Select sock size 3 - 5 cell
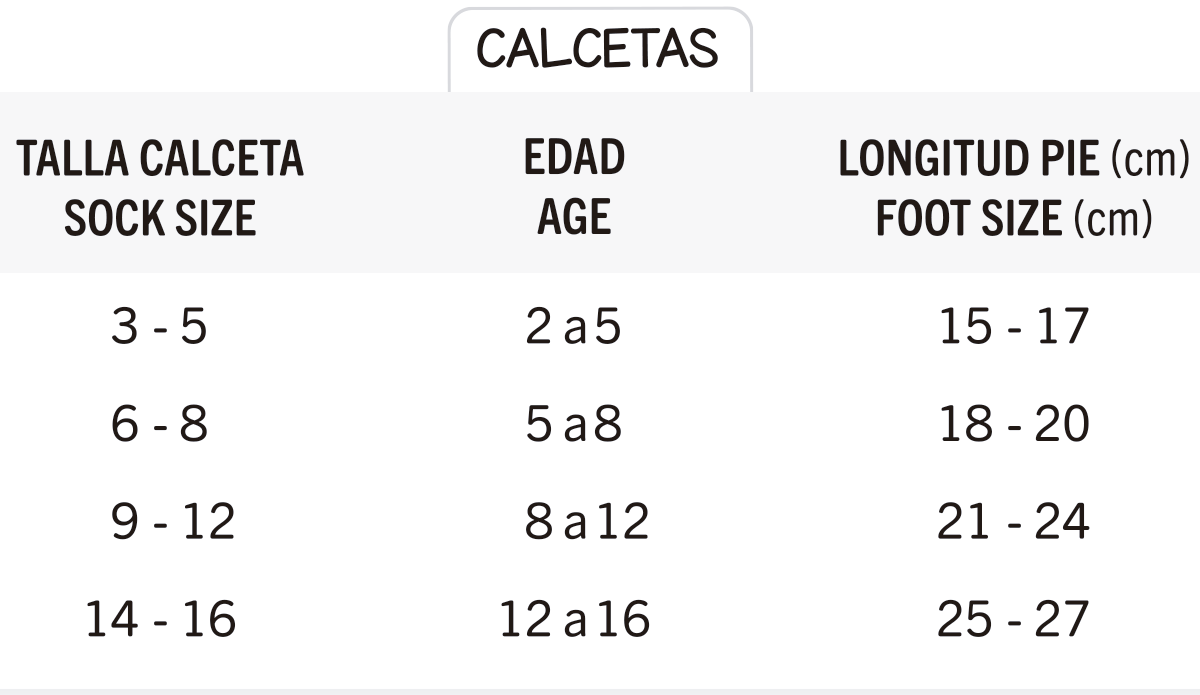 [159, 327]
